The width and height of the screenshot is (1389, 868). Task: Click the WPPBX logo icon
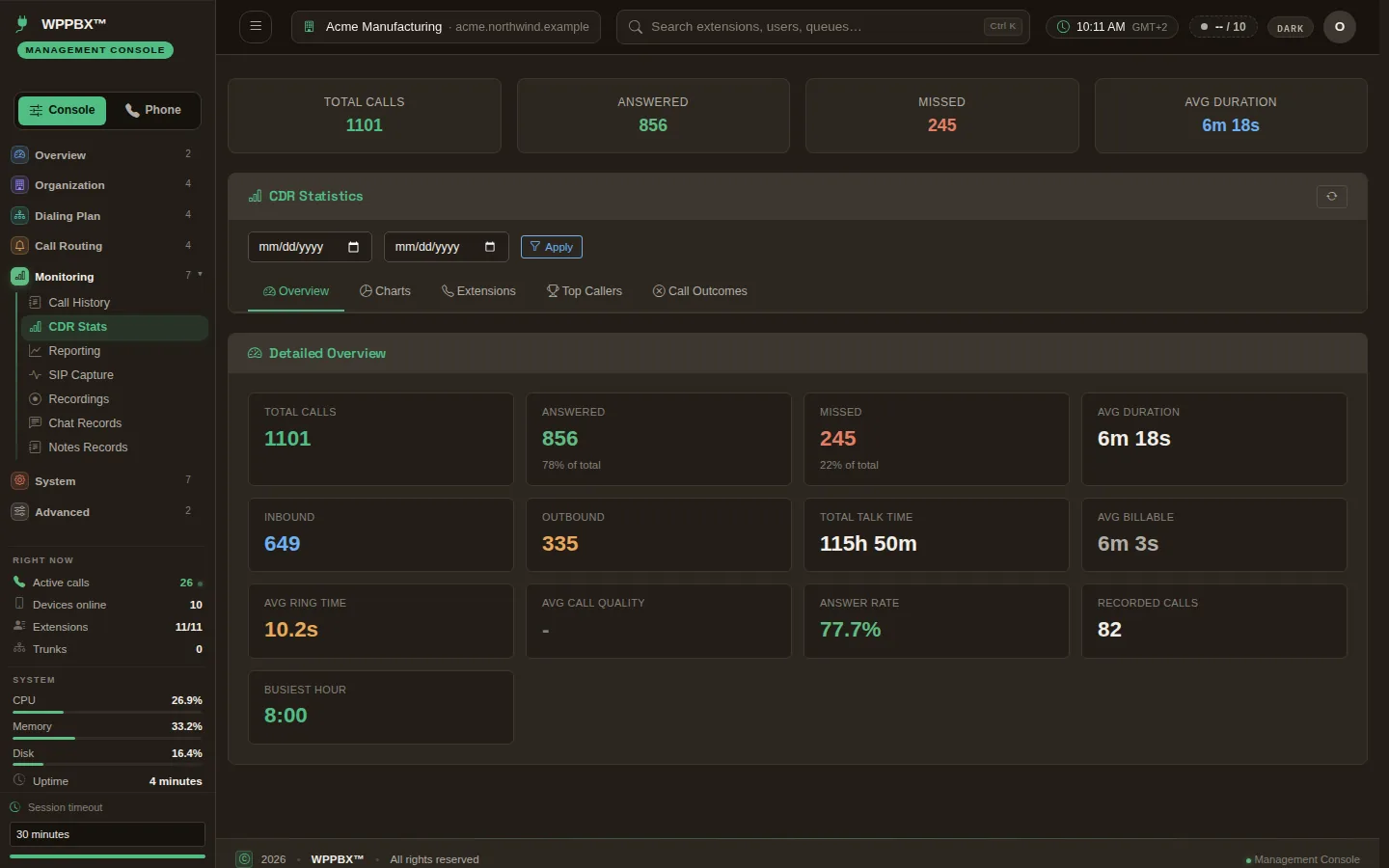tap(22, 24)
